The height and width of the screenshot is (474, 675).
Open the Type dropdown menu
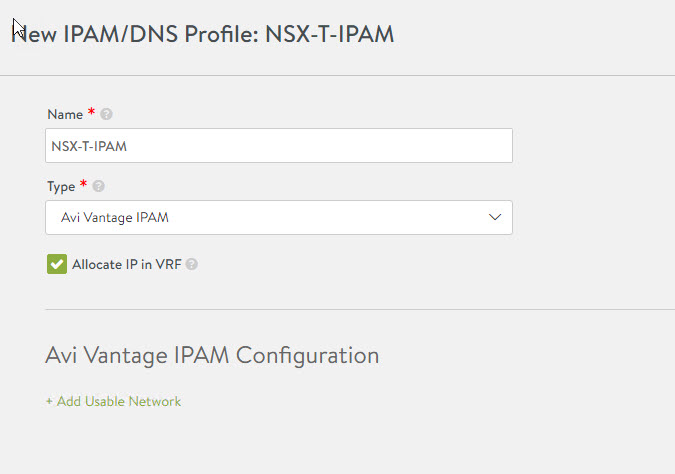pos(279,217)
